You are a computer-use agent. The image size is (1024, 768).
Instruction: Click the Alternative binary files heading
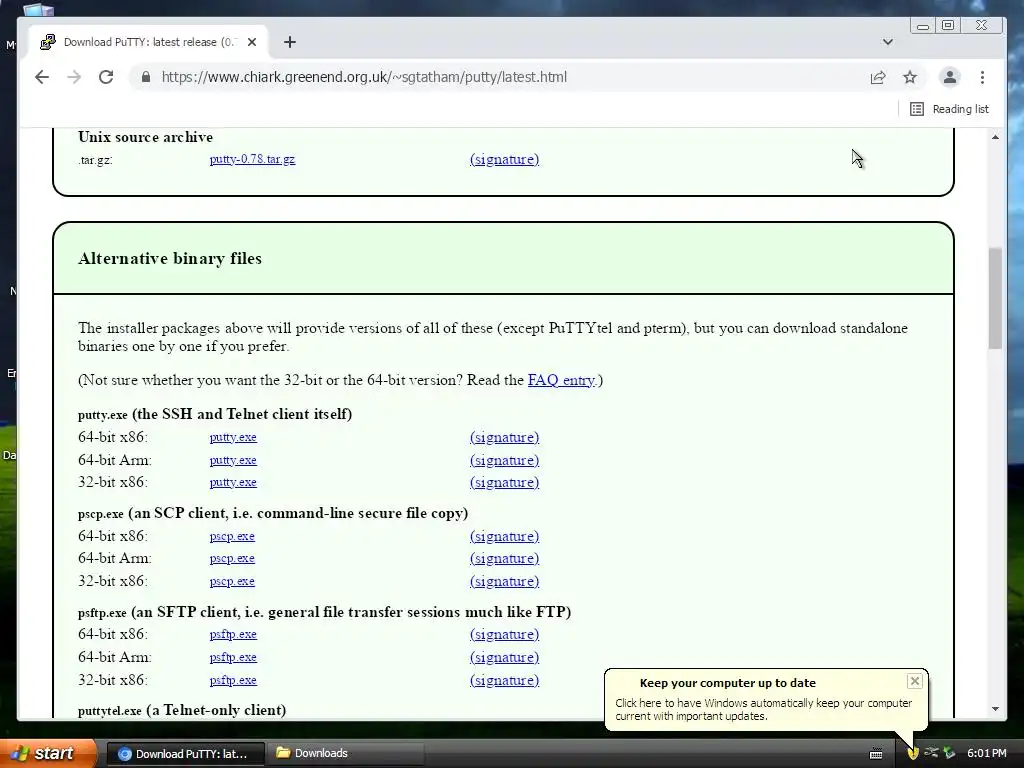pos(170,259)
